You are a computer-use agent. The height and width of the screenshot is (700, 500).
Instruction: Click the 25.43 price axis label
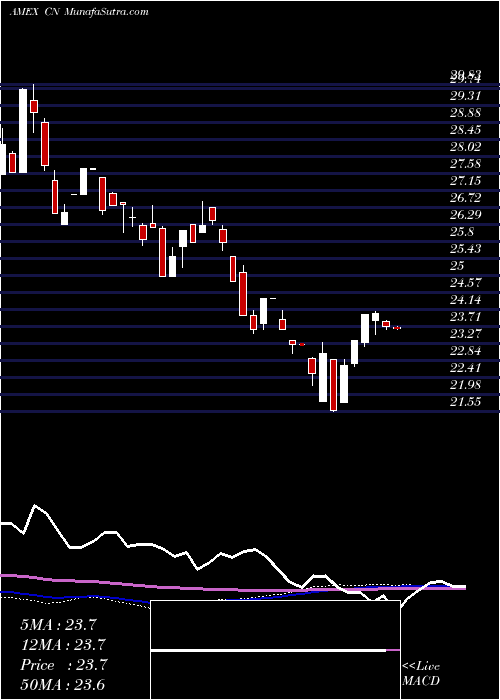(x=466, y=248)
